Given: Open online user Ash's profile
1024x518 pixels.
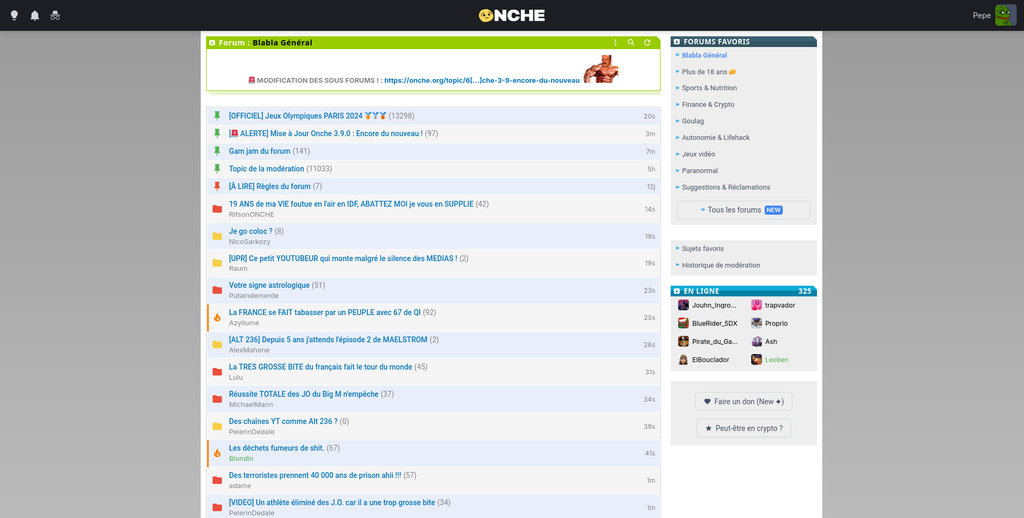Looking at the screenshot, I should pos(771,342).
